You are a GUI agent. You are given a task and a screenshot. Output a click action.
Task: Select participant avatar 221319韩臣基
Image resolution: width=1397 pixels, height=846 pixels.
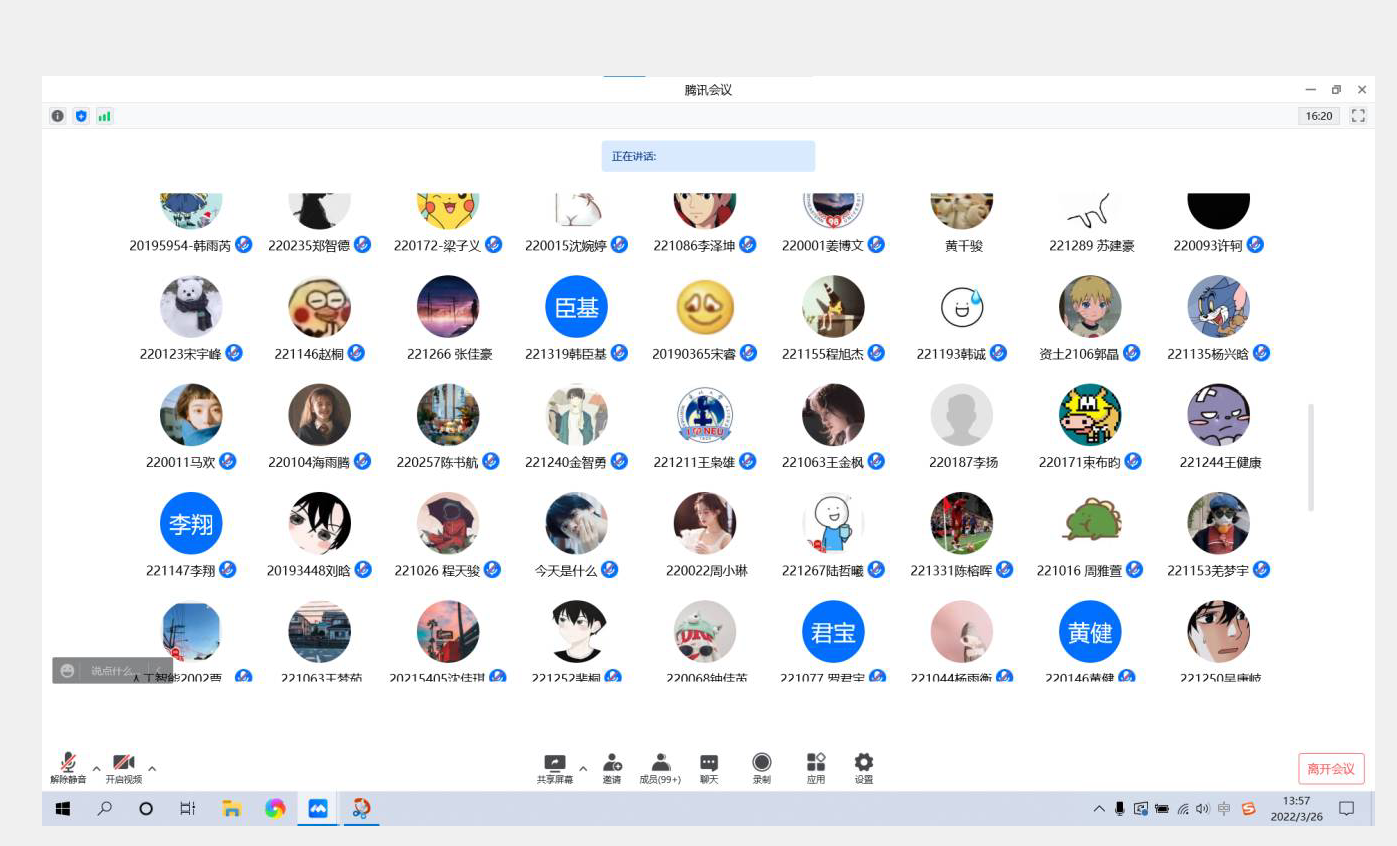click(x=576, y=307)
